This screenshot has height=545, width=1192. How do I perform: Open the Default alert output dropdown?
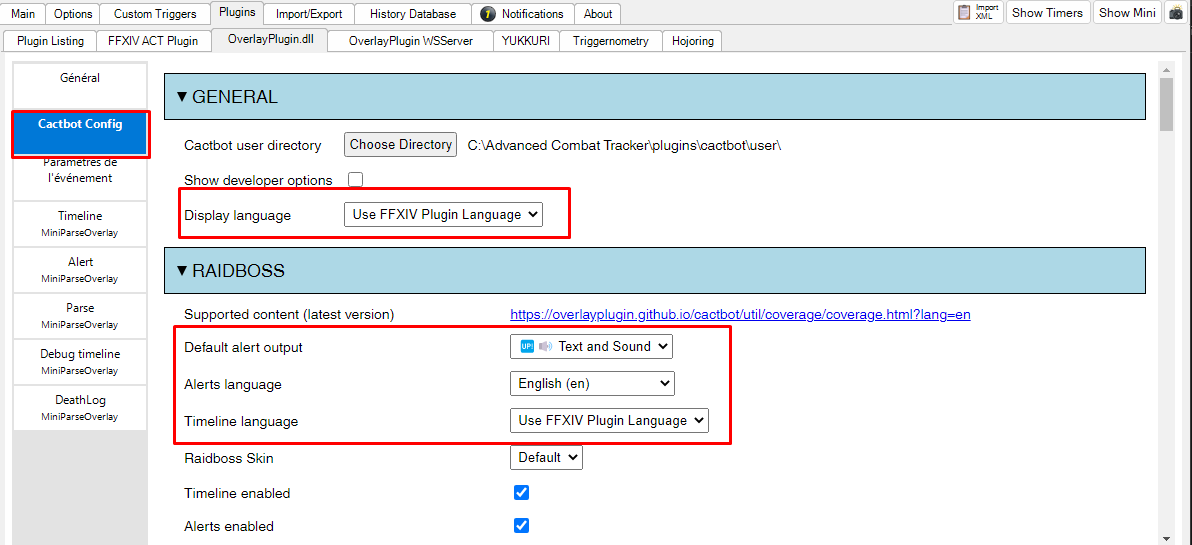pos(591,347)
